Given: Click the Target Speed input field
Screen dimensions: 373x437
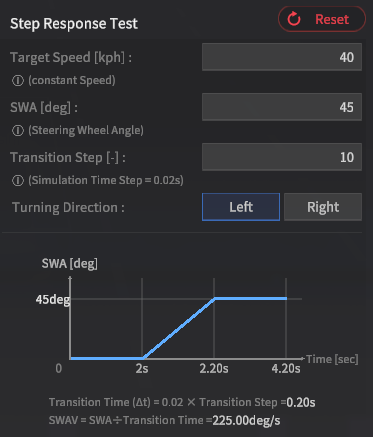Looking at the screenshot, I should pyautogui.click(x=282, y=57).
